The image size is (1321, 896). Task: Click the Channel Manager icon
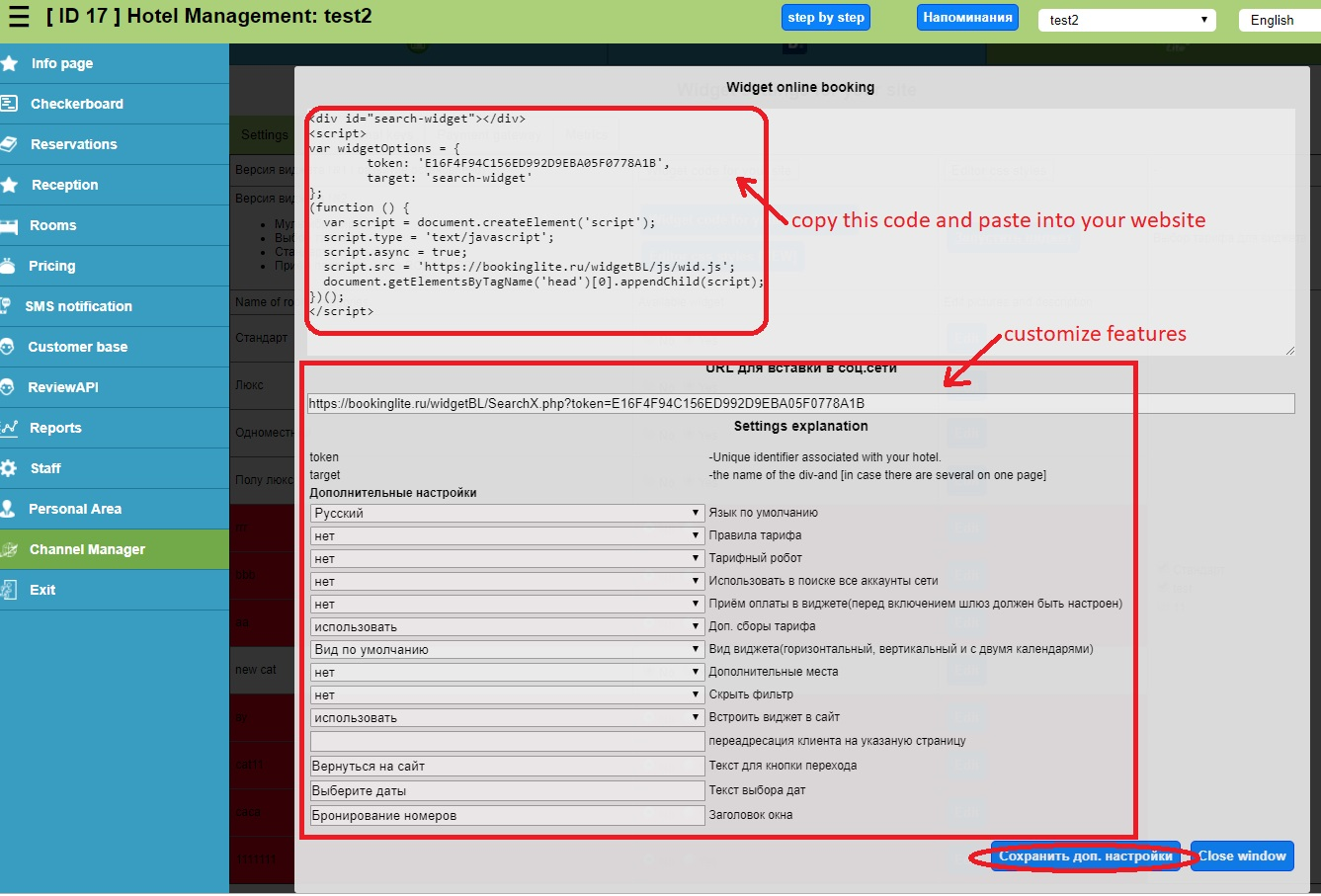9,549
